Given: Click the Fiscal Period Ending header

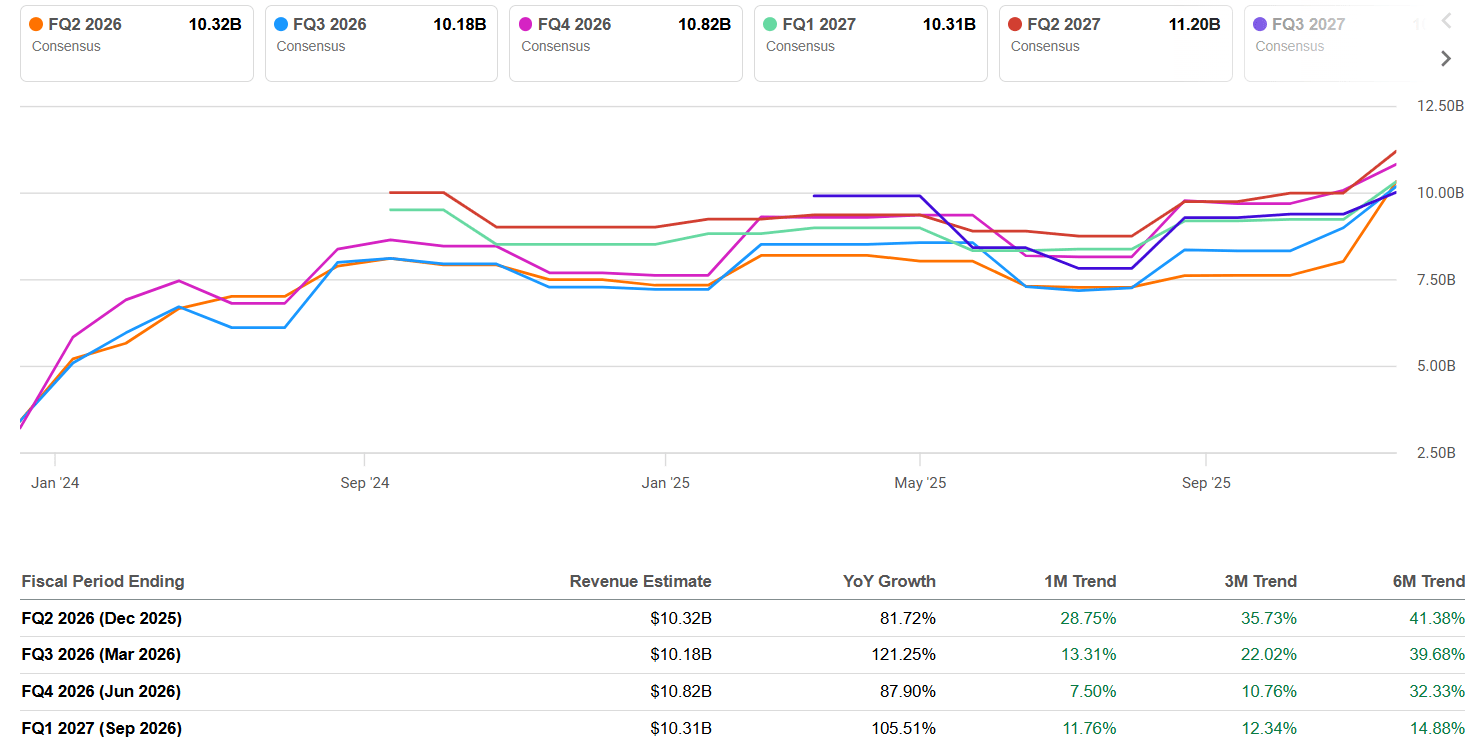Looking at the screenshot, I should point(102,581).
